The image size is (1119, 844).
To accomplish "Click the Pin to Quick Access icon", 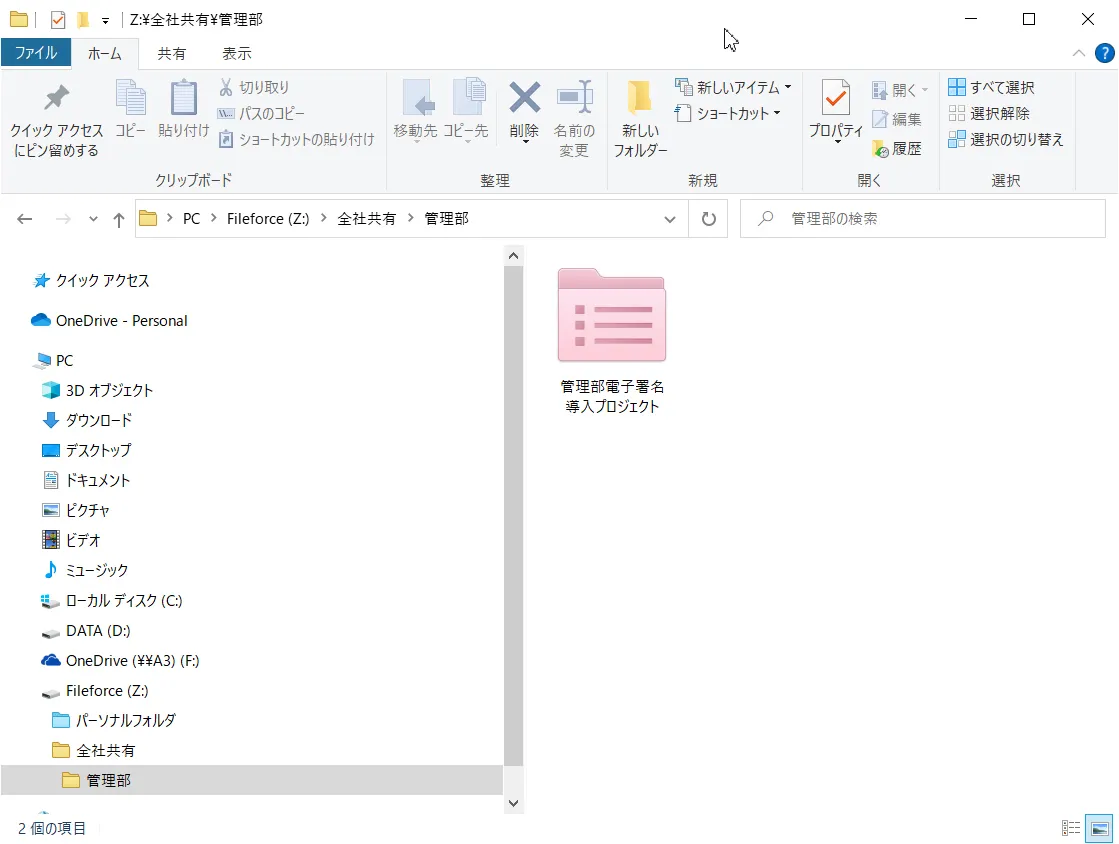I will click(57, 98).
